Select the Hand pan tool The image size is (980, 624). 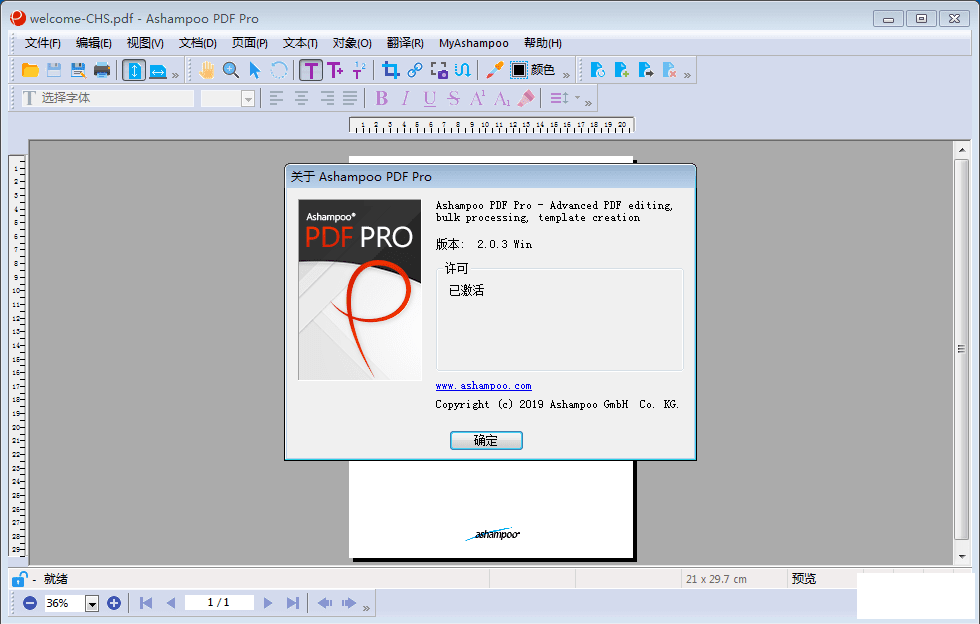coord(207,70)
